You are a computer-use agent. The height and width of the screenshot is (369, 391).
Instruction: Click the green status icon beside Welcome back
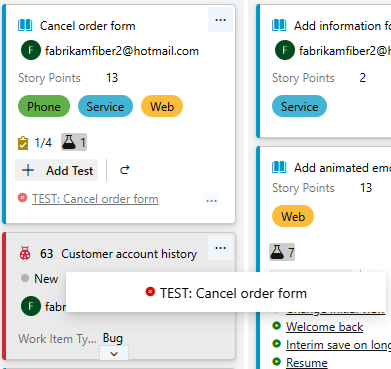(276, 325)
